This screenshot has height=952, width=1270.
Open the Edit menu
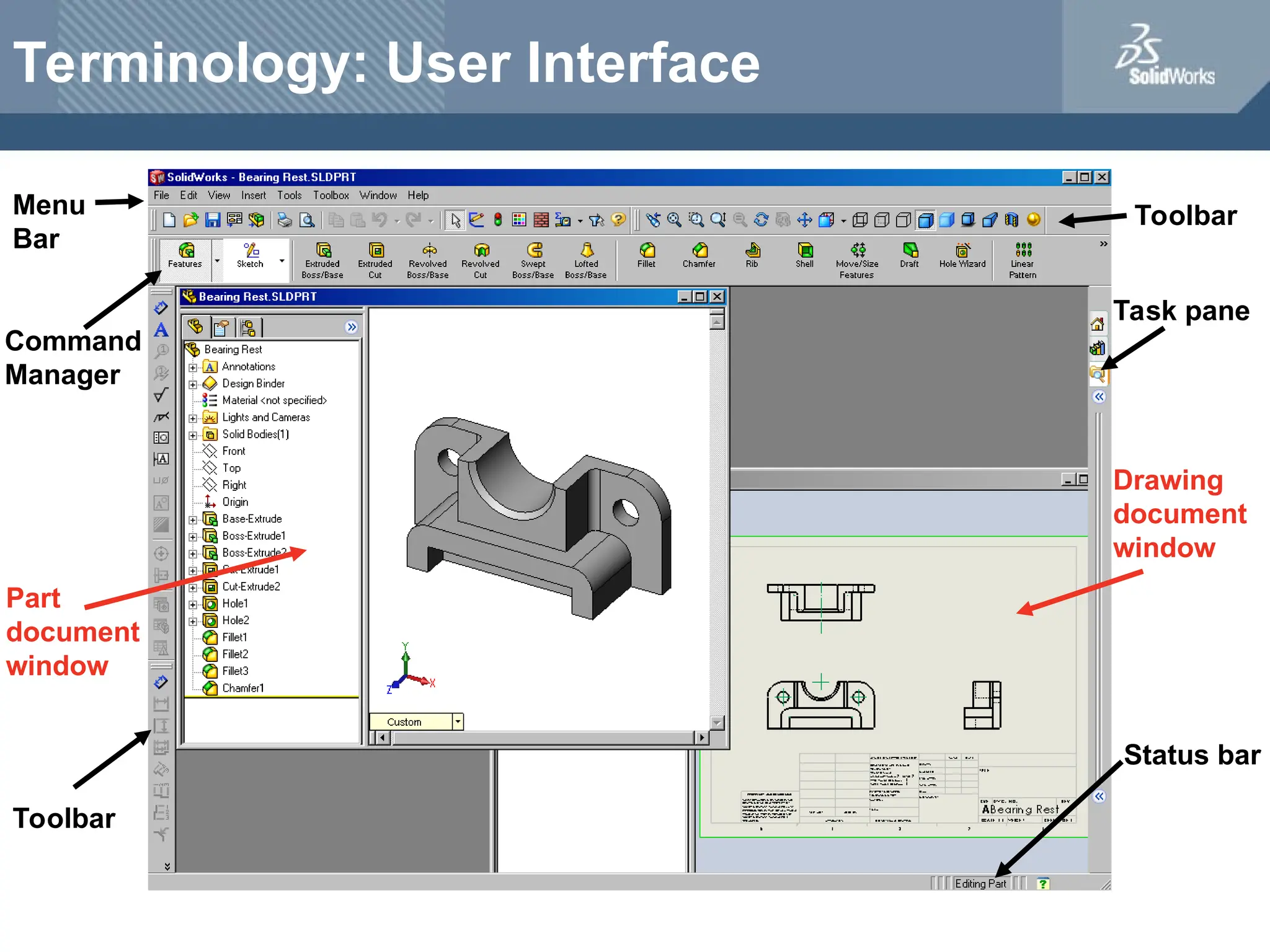point(189,195)
